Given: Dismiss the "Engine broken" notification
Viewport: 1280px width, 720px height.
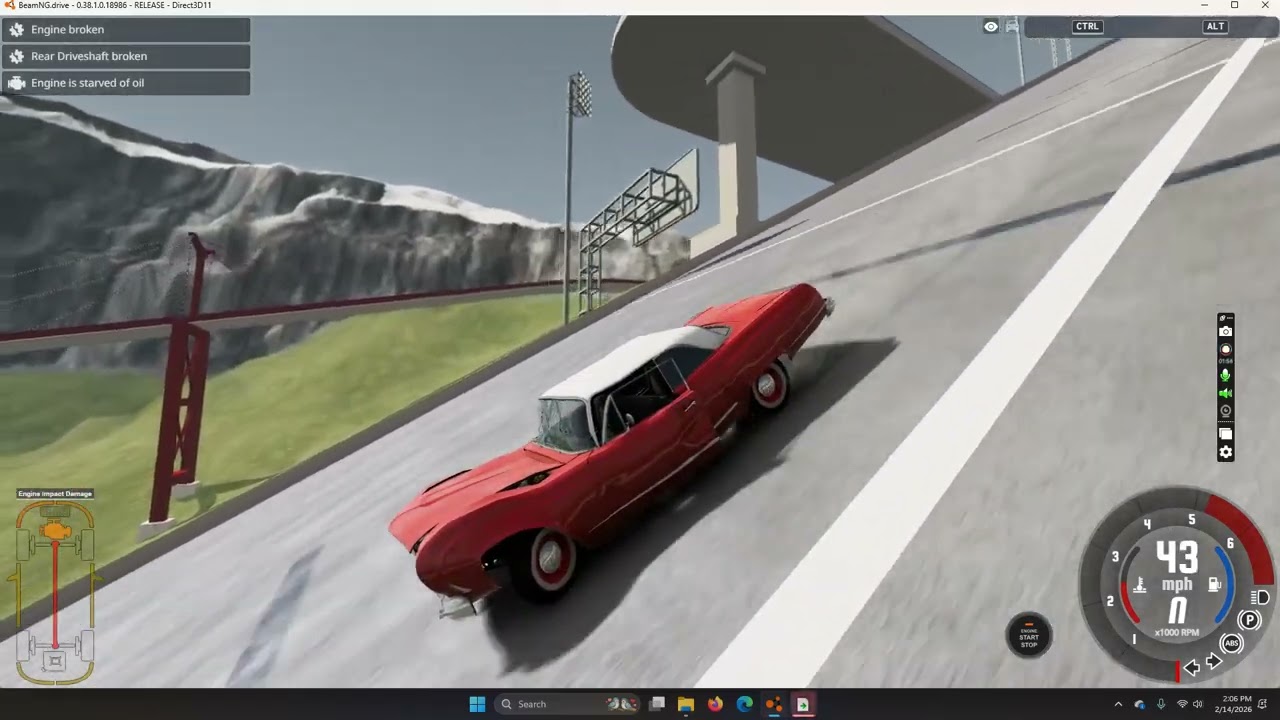Looking at the screenshot, I should (x=126, y=30).
